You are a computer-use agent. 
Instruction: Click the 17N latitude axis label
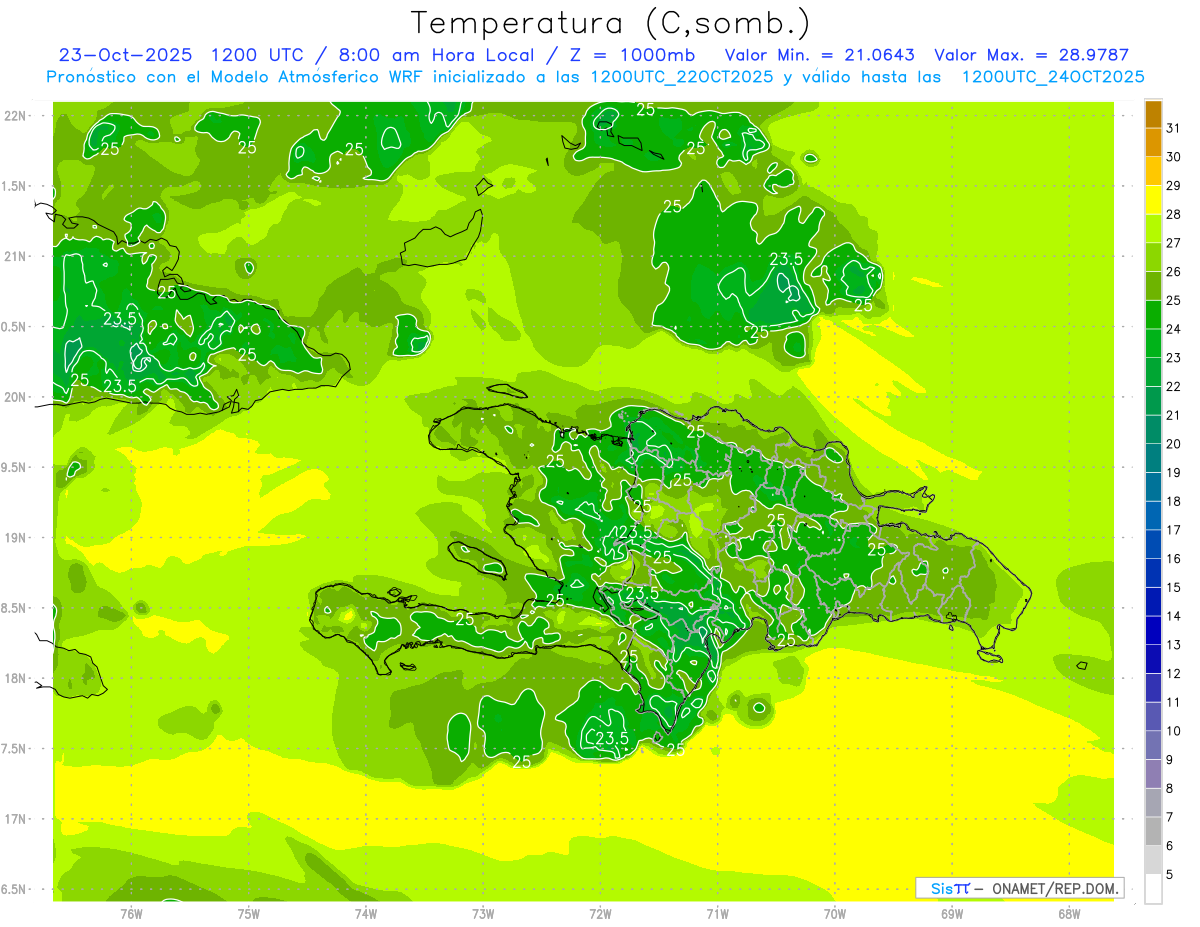[x=15, y=819]
